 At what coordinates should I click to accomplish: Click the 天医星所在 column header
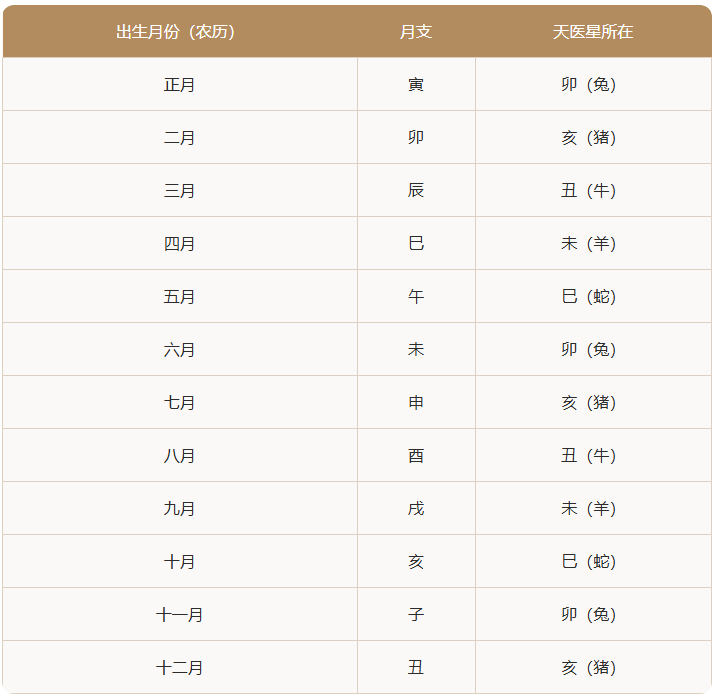(x=593, y=32)
